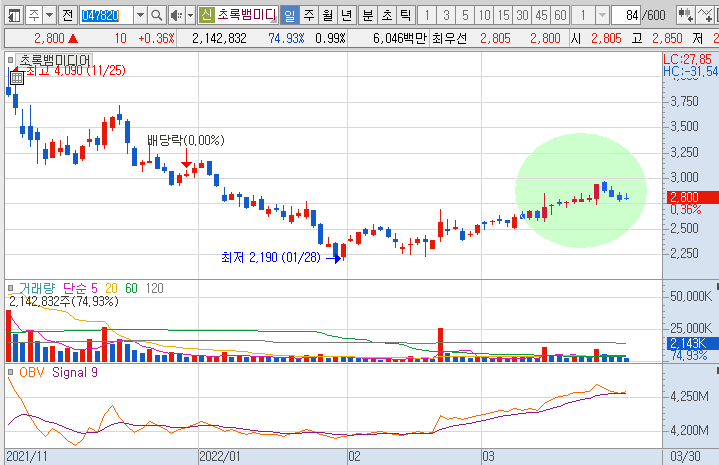Click the 2021/11 date axis label

coord(27,457)
